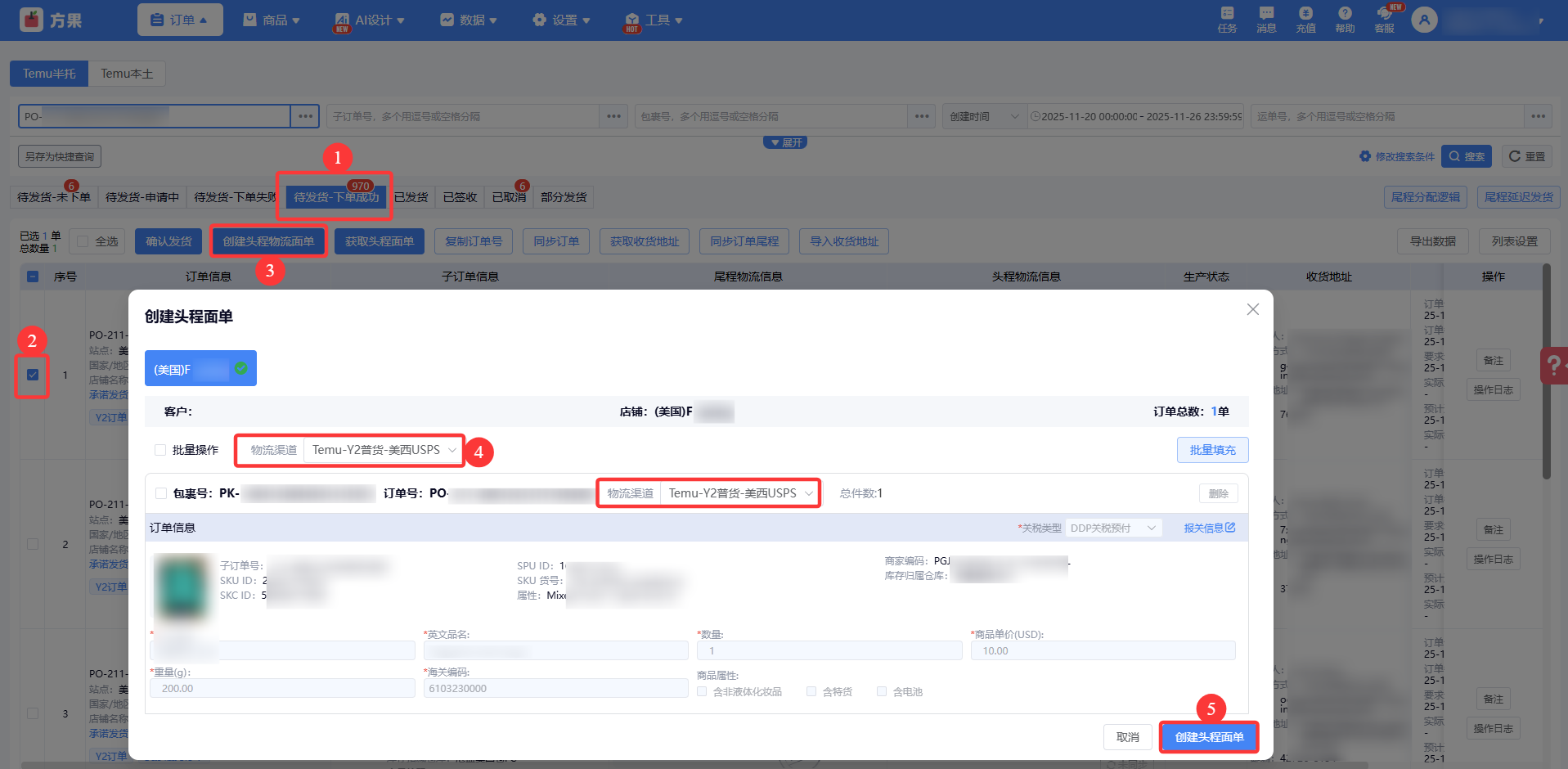Switch to the Temu本土 tab
The height and width of the screenshot is (769, 1568).
127,74
